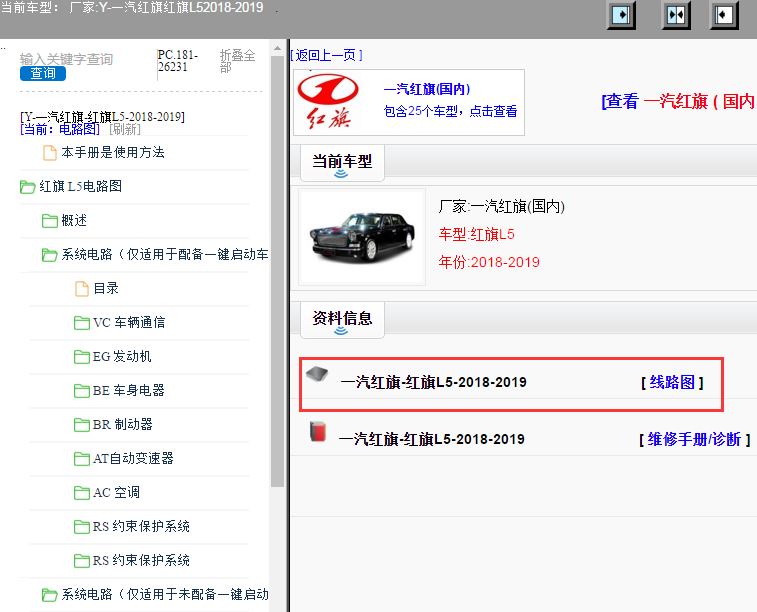The height and width of the screenshot is (612, 757).
Task: Click the 车型:红旗L5 text
Action: pyautogui.click(x=477, y=235)
